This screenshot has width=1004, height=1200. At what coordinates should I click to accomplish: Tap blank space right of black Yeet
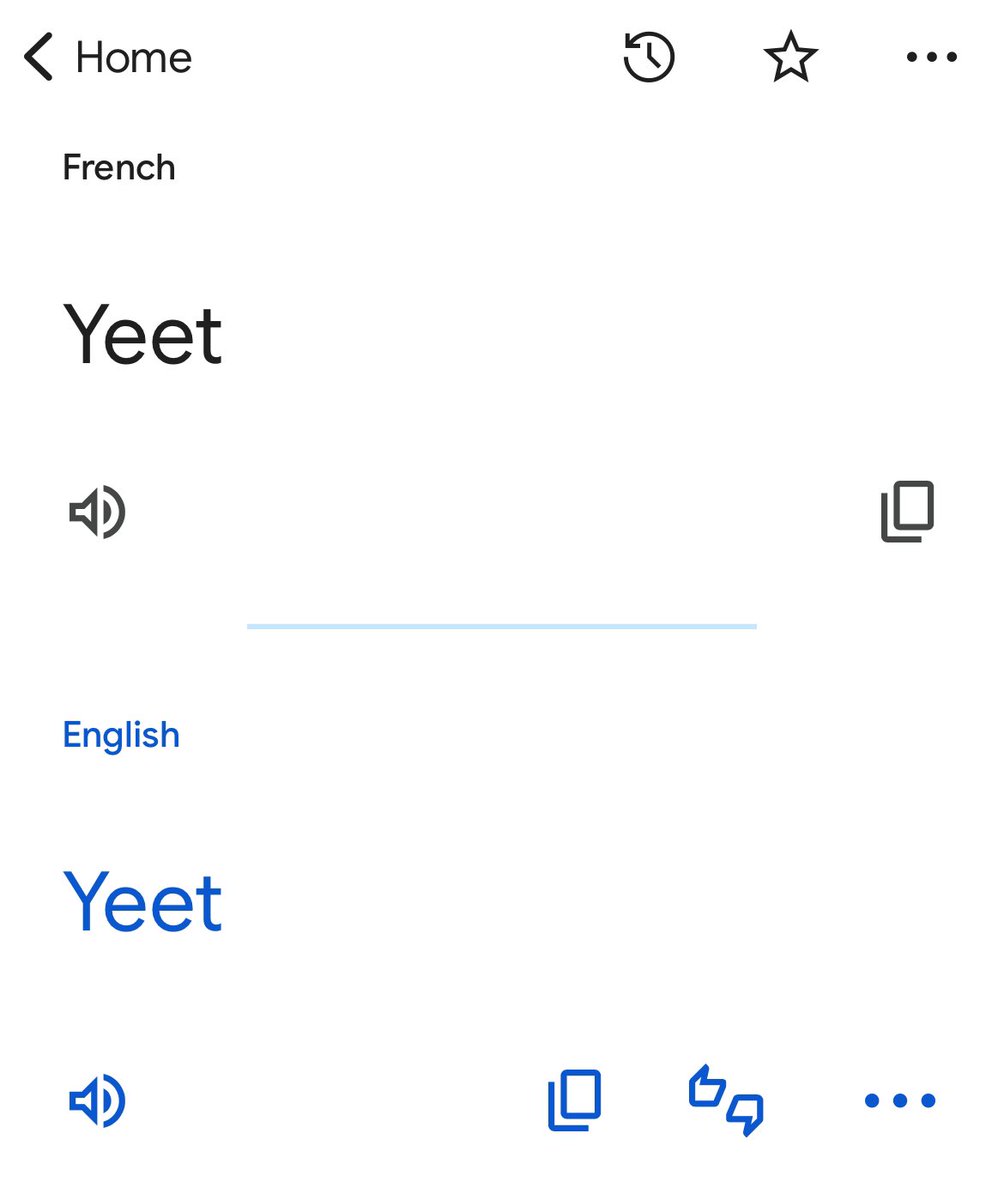(600, 335)
